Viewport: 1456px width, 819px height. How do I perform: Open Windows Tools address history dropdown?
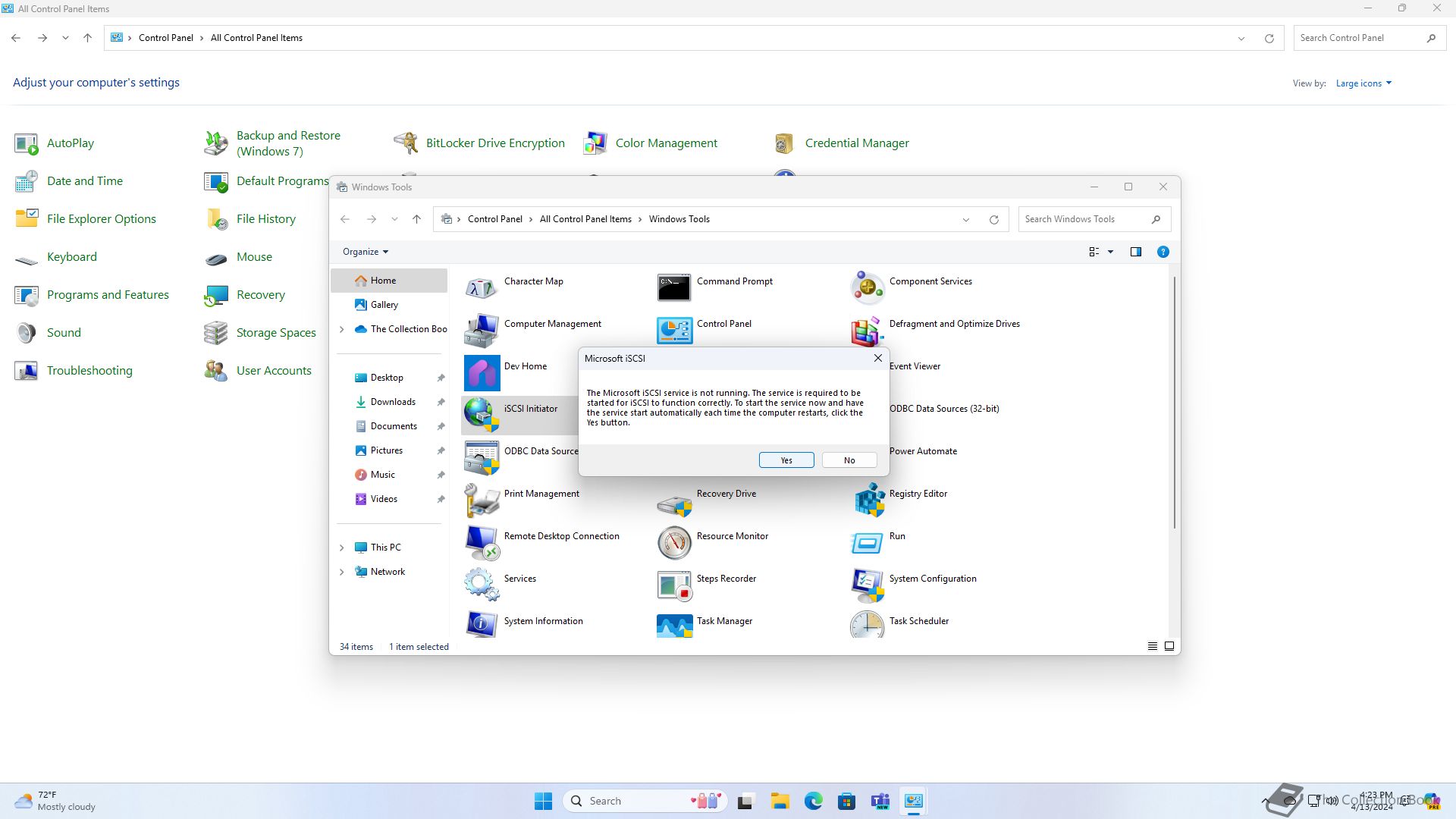click(x=965, y=219)
